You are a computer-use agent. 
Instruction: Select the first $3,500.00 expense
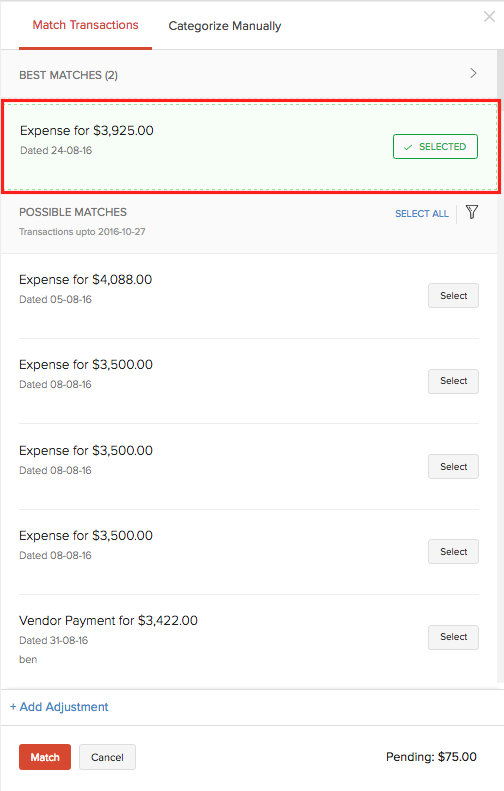(454, 381)
